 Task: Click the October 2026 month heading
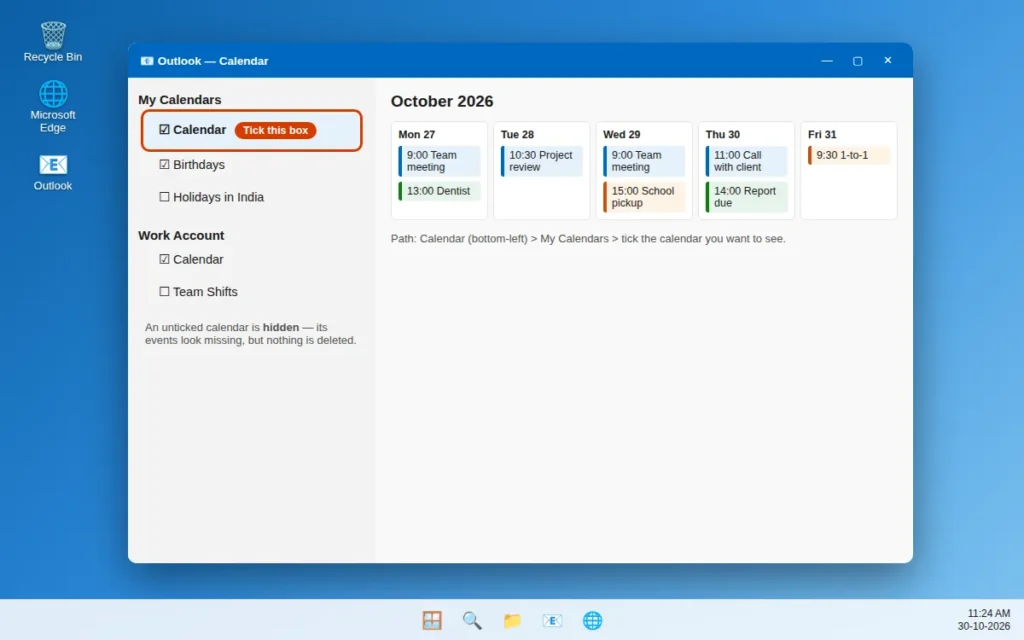tap(442, 101)
